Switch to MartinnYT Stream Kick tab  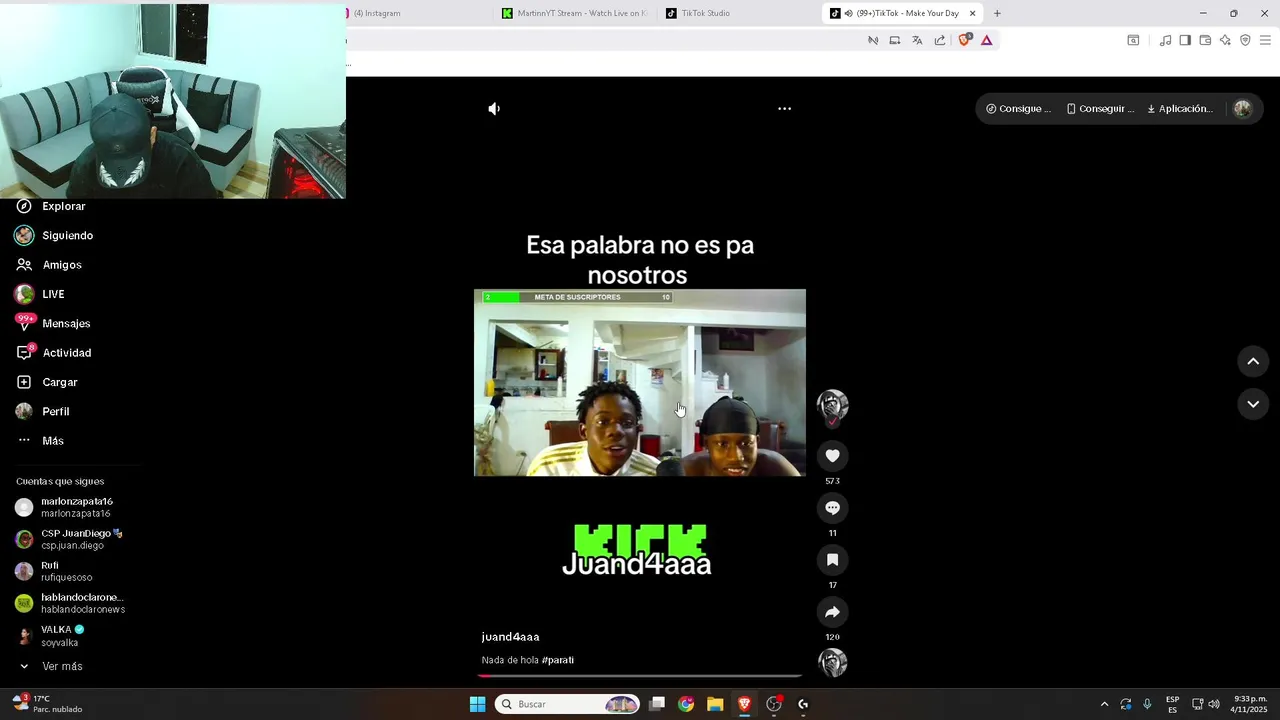[574, 13]
